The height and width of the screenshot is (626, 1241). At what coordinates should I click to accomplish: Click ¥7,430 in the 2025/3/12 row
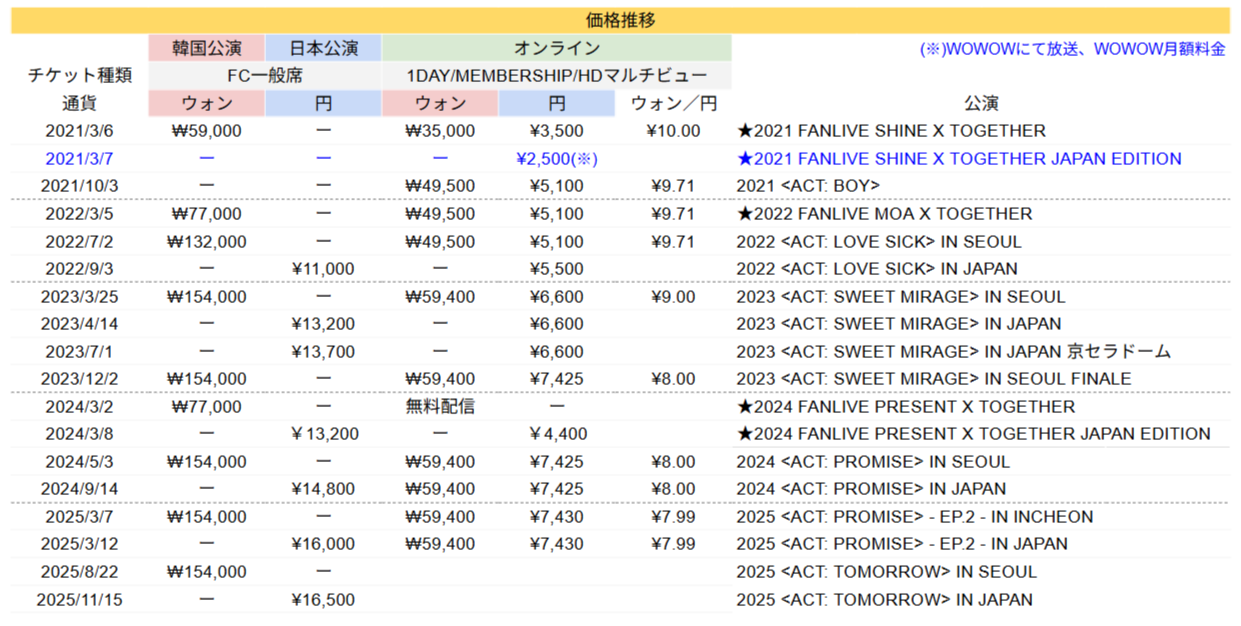tap(557, 545)
